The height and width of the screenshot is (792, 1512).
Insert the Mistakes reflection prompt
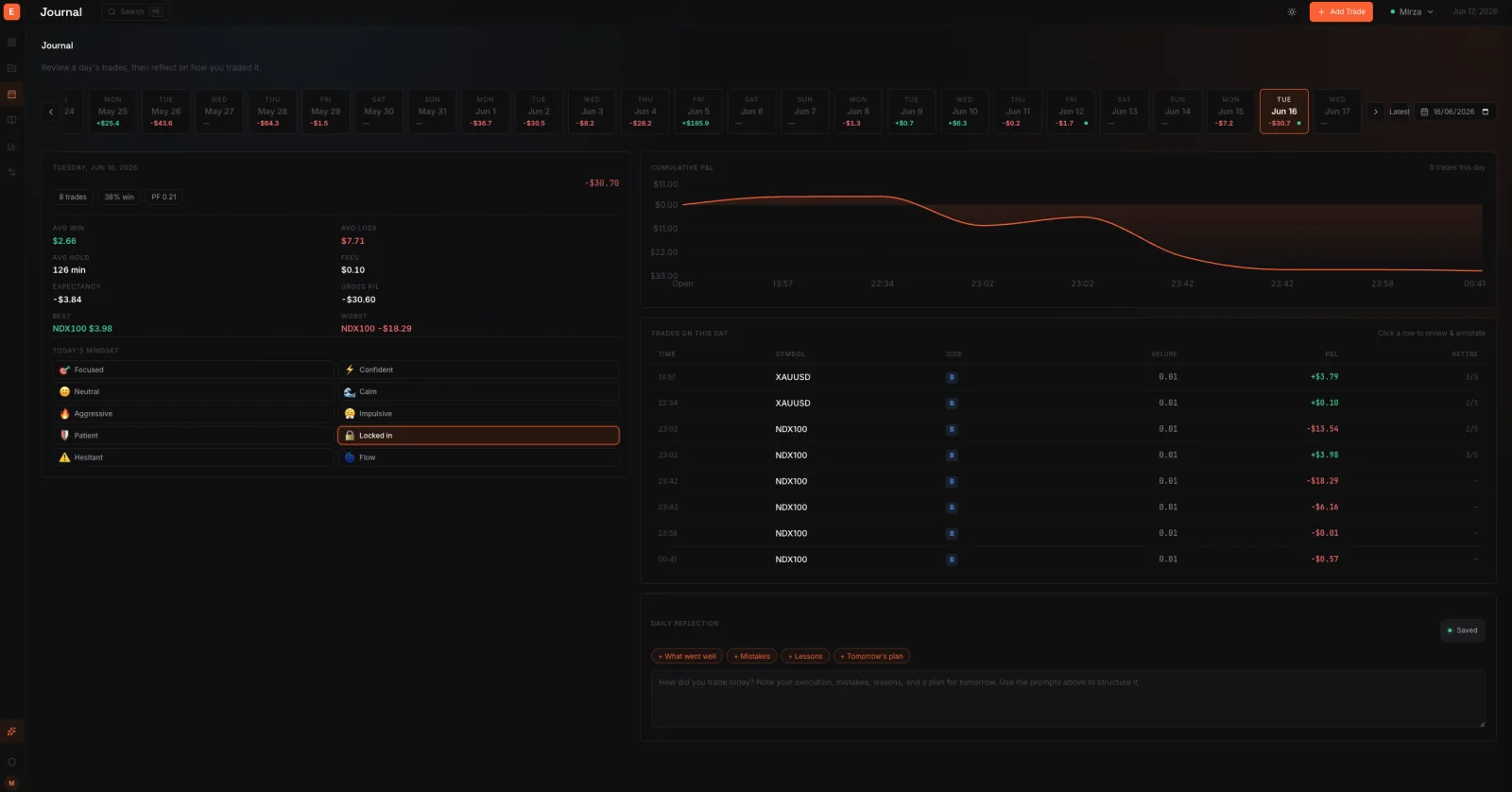[x=751, y=656]
